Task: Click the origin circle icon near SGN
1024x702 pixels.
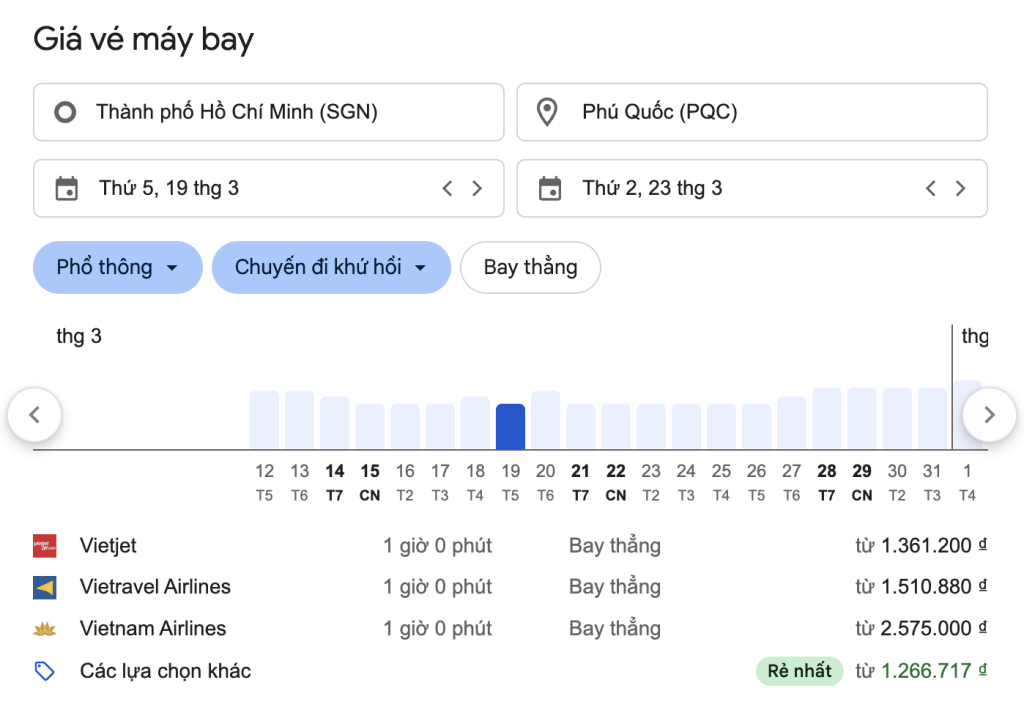Action: pyautogui.click(x=65, y=112)
